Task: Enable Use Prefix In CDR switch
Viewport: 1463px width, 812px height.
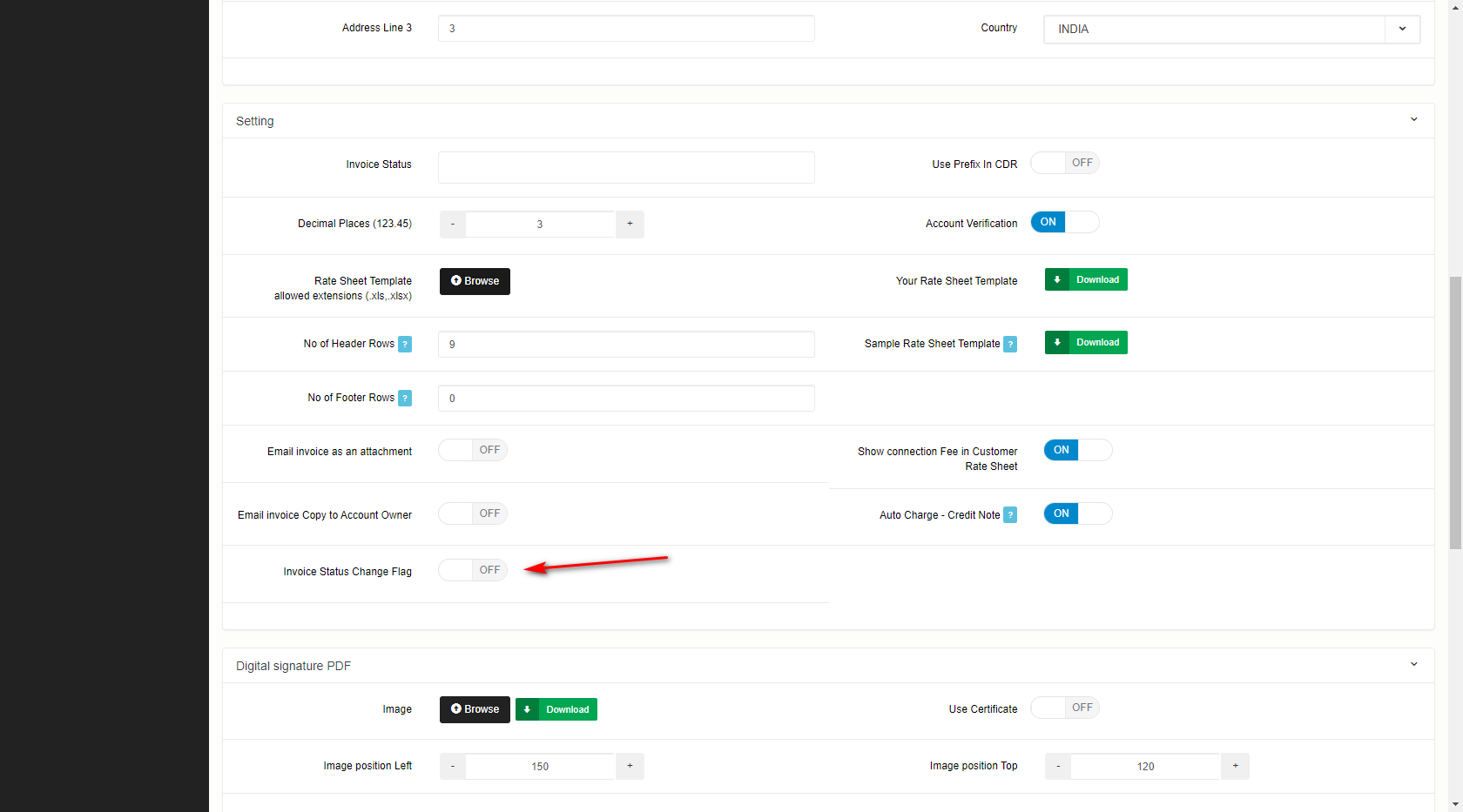Action: point(1064,163)
